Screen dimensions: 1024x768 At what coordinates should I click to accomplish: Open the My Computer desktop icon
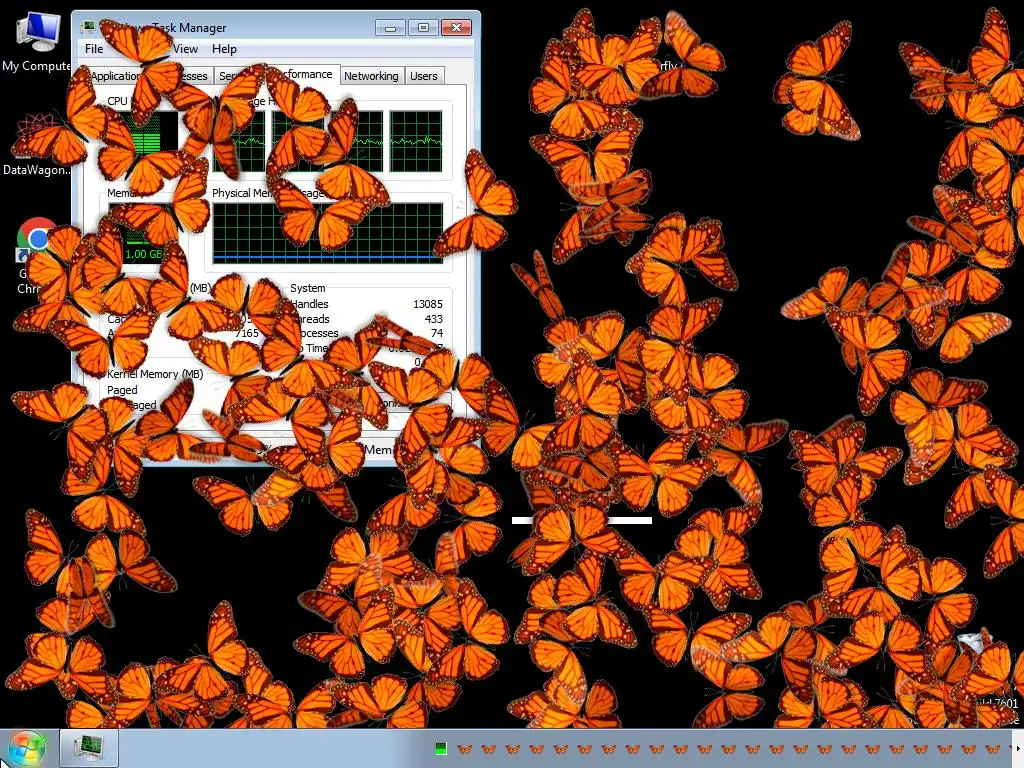tap(37, 42)
